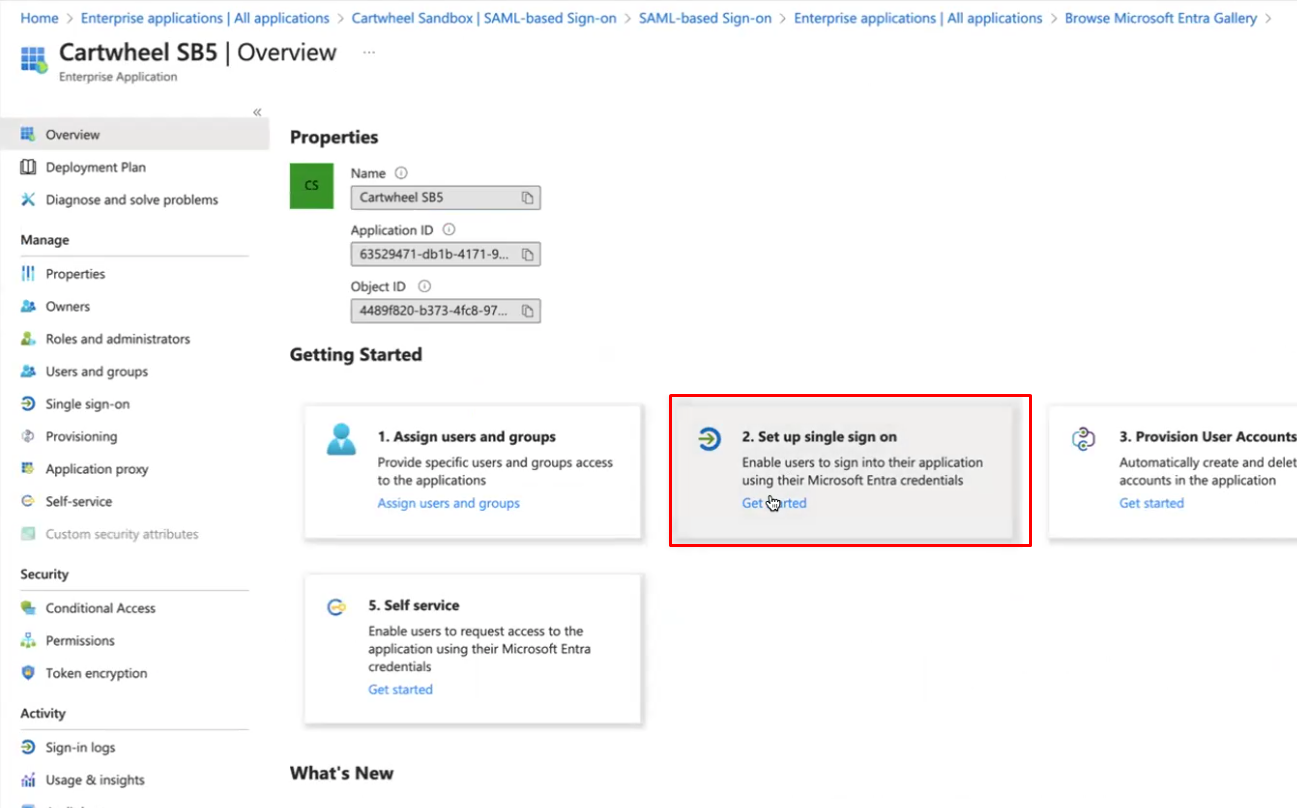Click the "5. Self service" card title
This screenshot has width=1297, height=808.
click(x=414, y=606)
